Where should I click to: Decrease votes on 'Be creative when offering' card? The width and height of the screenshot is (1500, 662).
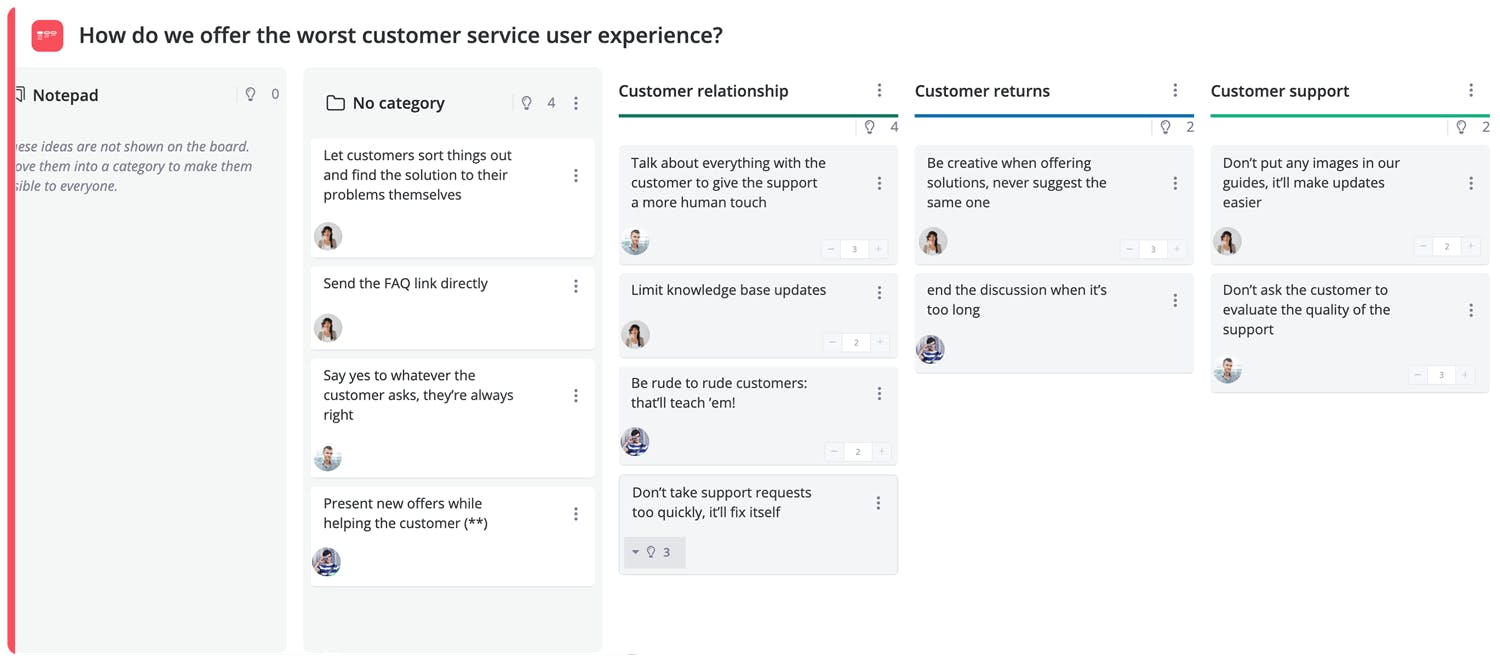tap(1129, 249)
